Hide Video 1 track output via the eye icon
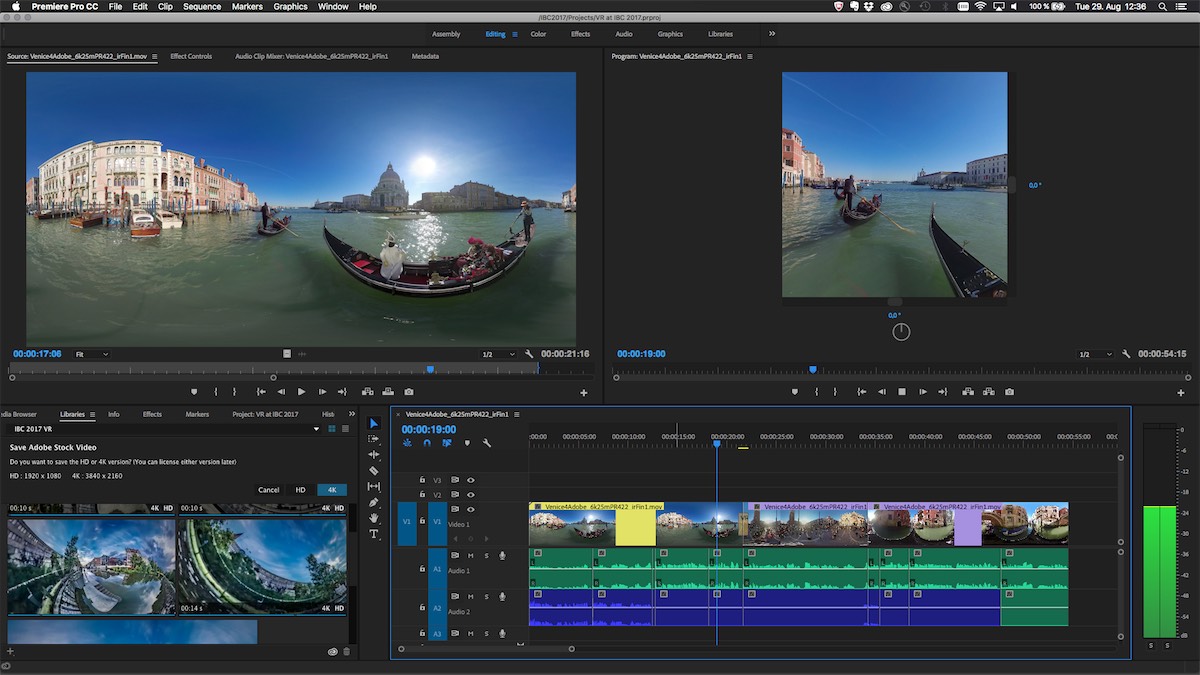Image resolution: width=1200 pixels, height=675 pixels. pos(471,509)
